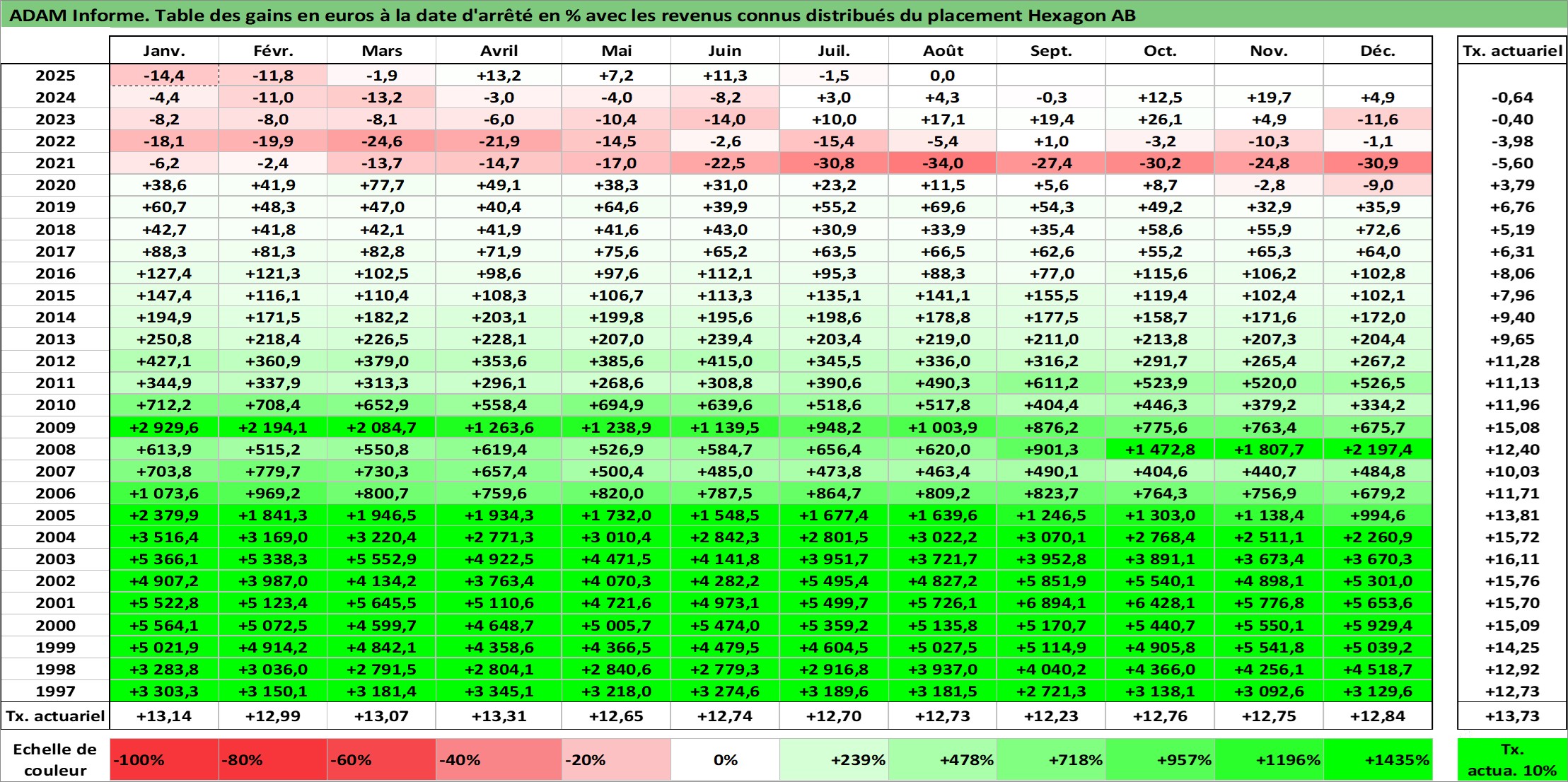Image resolution: width=1568 pixels, height=782 pixels.
Task: Click the 'Tx. actua. 10%' green legend box
Action: pos(1512,759)
